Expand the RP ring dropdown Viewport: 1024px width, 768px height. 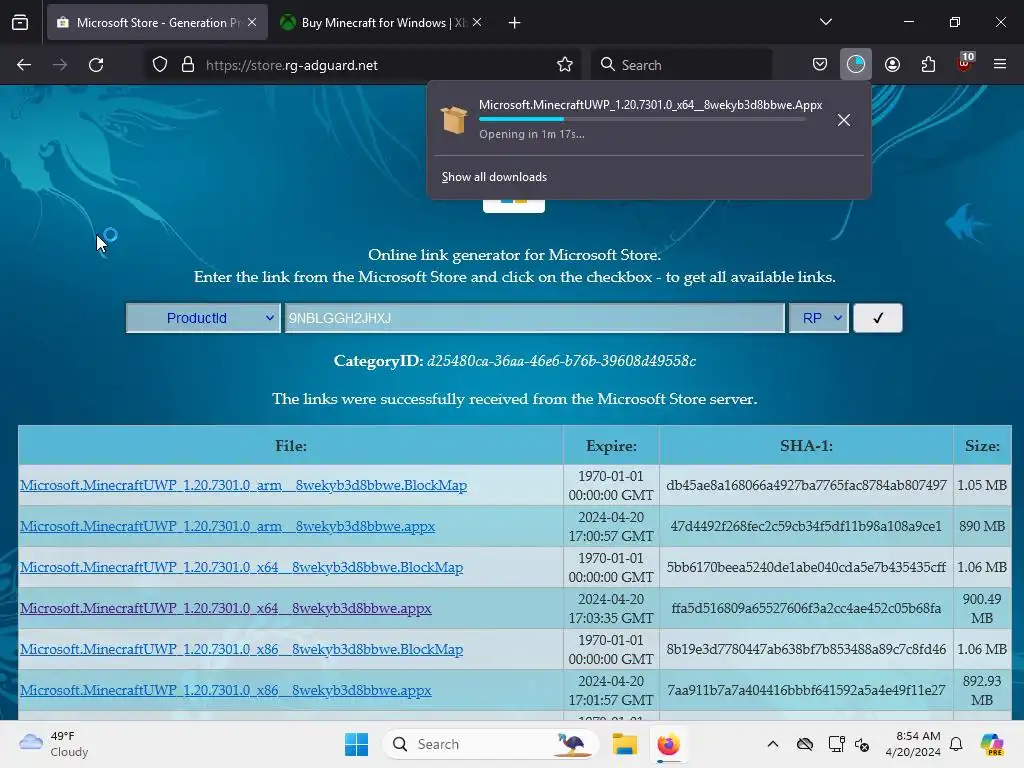(x=819, y=318)
